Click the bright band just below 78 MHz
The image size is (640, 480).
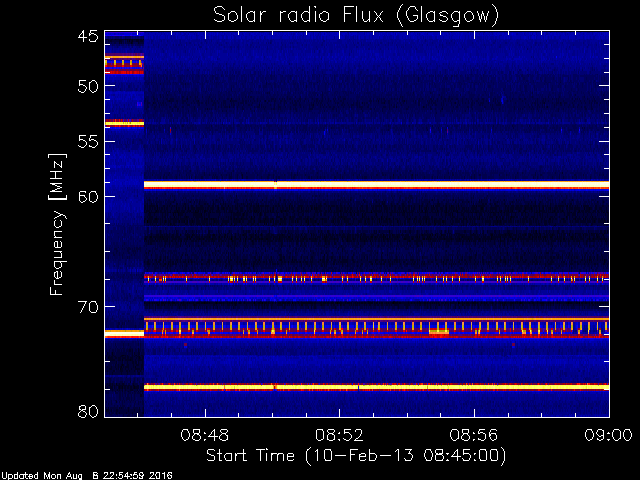[376, 387]
